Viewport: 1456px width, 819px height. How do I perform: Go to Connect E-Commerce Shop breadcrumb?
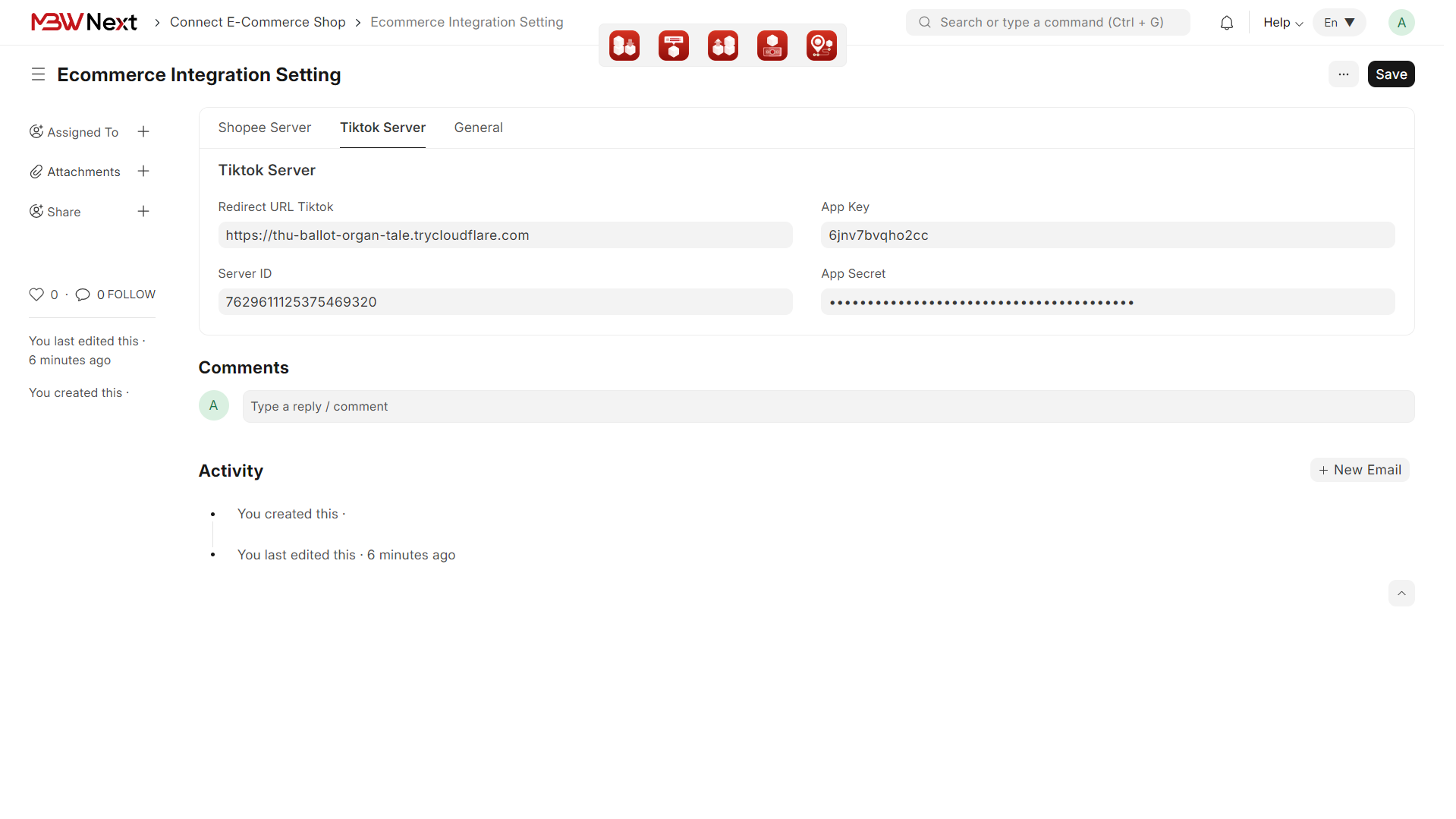click(x=258, y=22)
